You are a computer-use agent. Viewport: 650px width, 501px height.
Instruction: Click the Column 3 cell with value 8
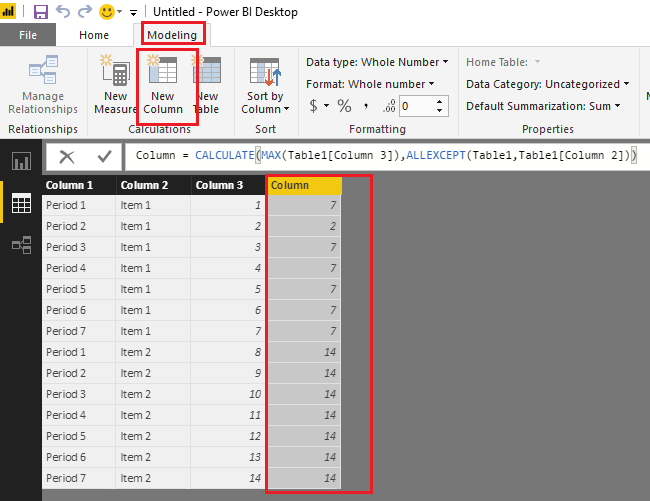(228, 352)
